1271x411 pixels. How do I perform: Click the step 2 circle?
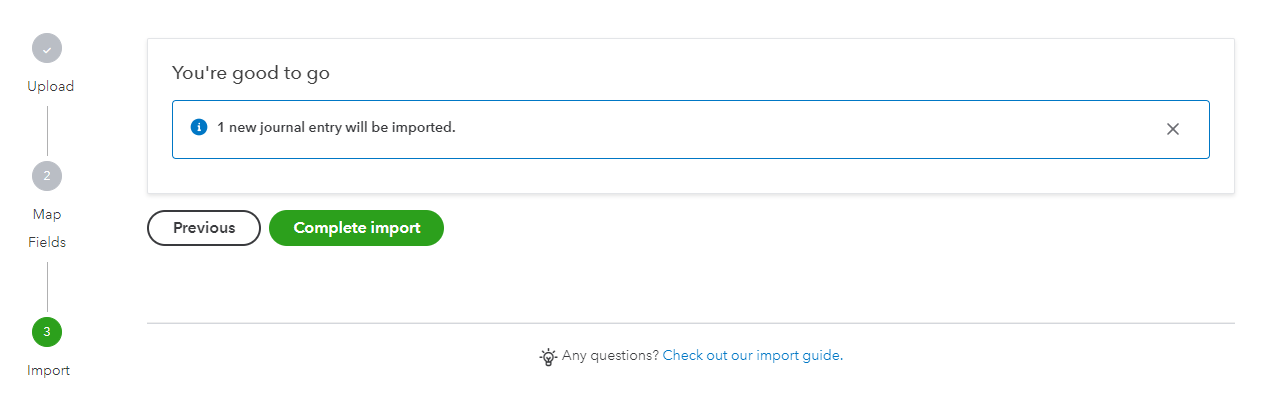tap(47, 176)
